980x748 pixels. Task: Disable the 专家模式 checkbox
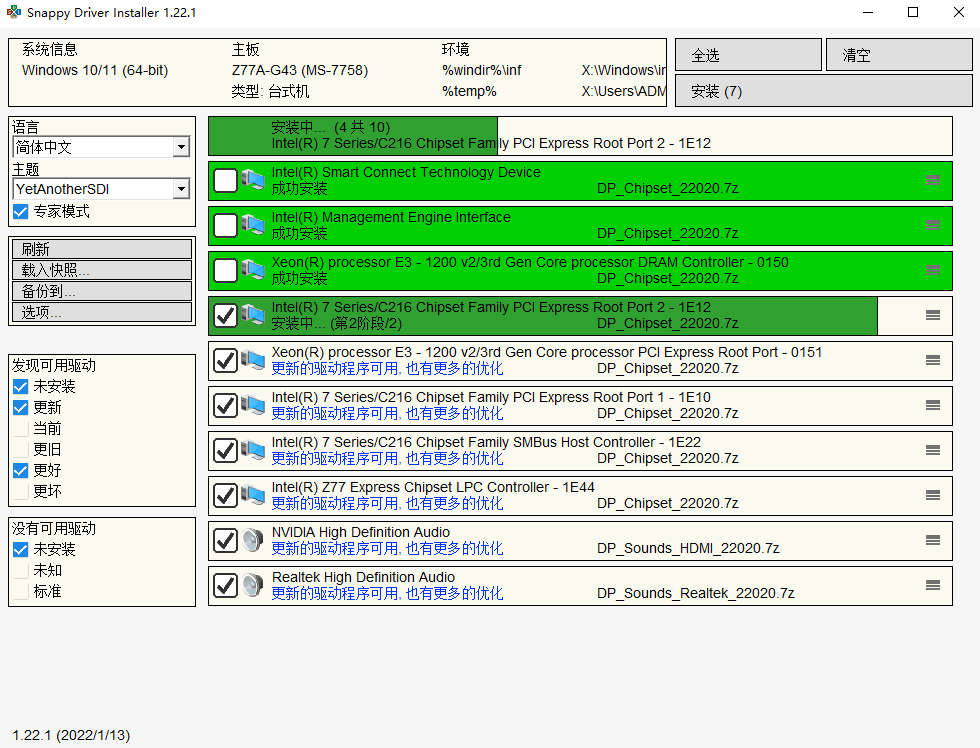[21, 212]
